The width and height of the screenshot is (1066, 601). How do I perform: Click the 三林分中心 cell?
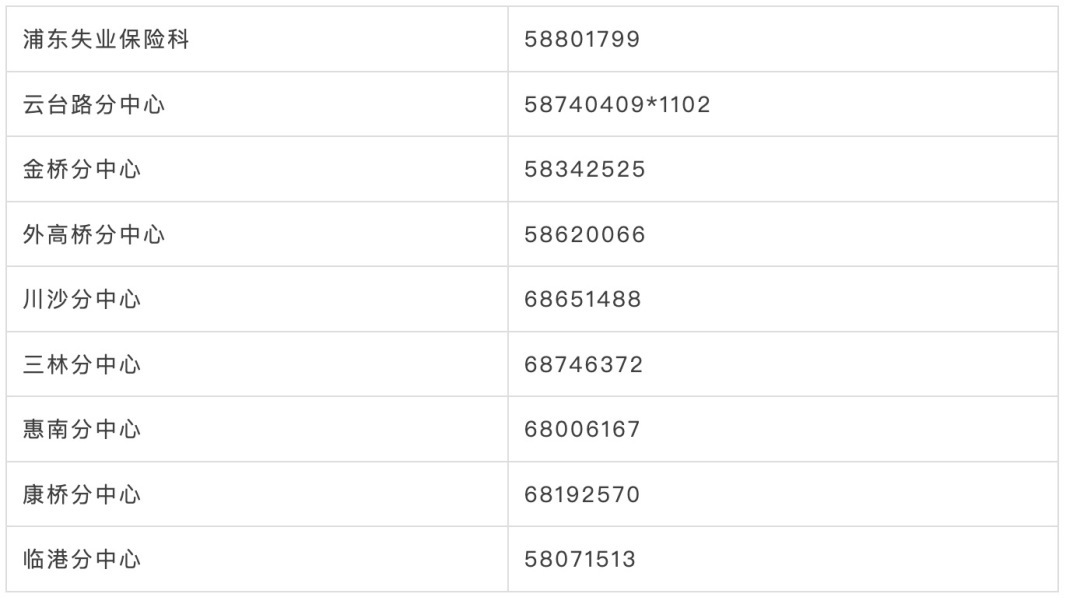257,364
